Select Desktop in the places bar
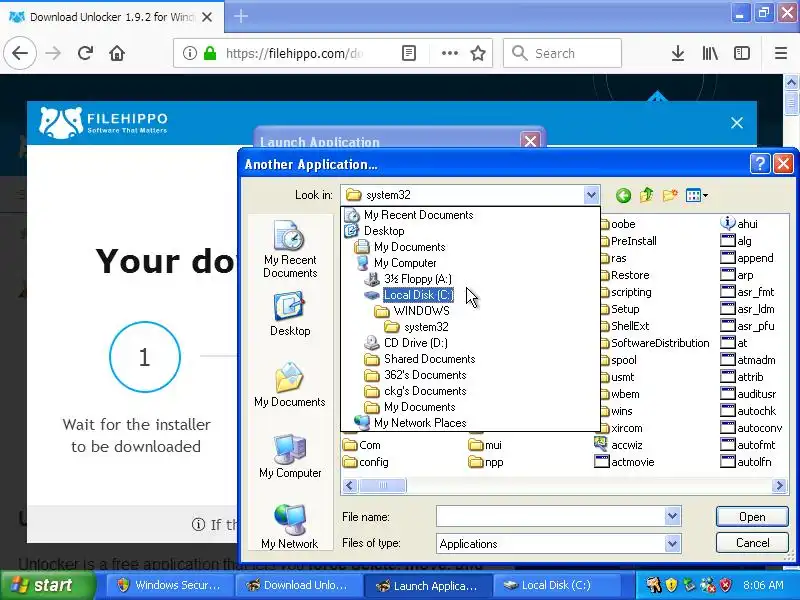Viewport: 800px width, 600px height. 290,313
